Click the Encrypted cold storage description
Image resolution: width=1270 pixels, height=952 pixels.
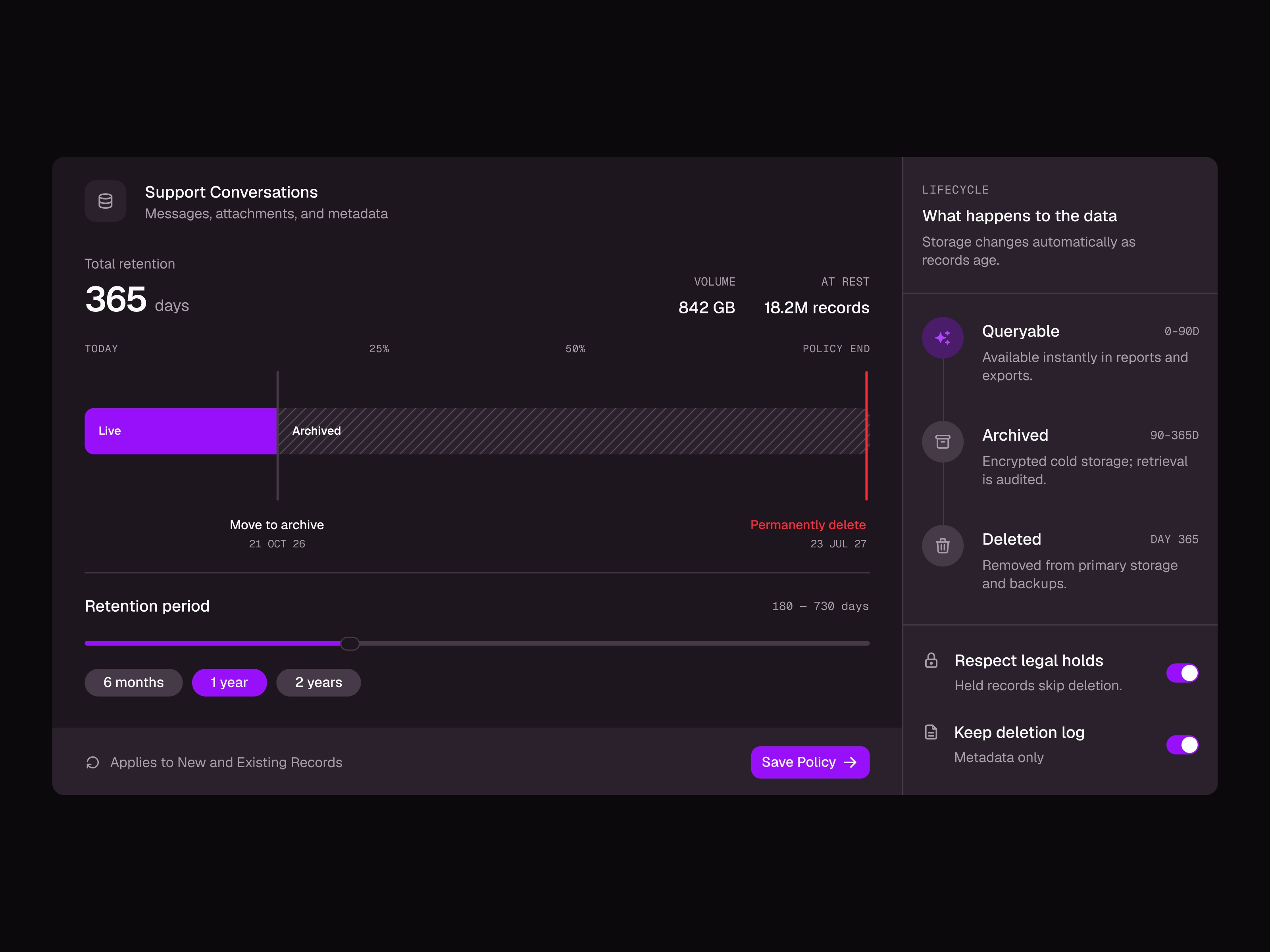click(x=1085, y=470)
